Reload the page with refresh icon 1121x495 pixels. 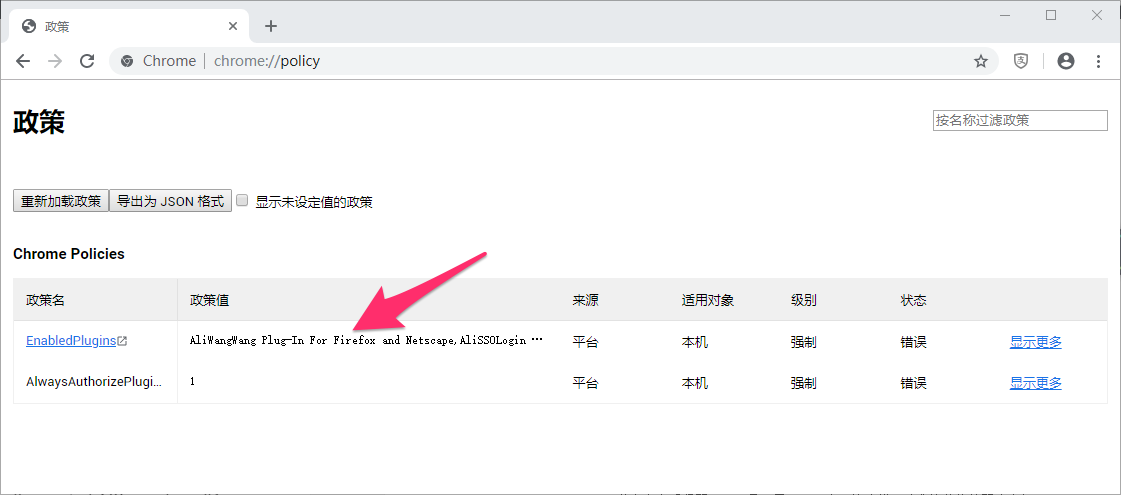[87, 62]
